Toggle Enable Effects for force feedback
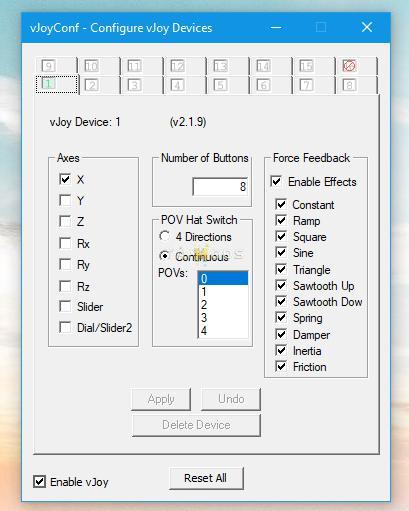 click(x=276, y=181)
